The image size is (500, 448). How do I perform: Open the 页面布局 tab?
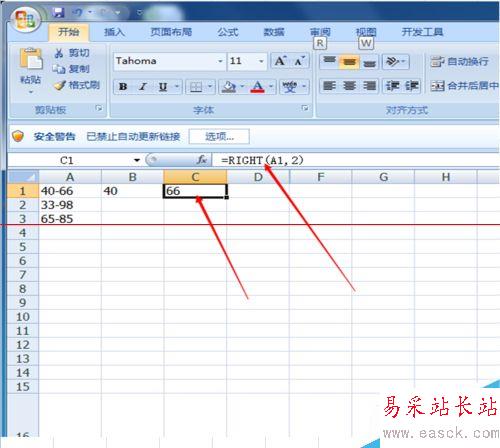coord(171,32)
